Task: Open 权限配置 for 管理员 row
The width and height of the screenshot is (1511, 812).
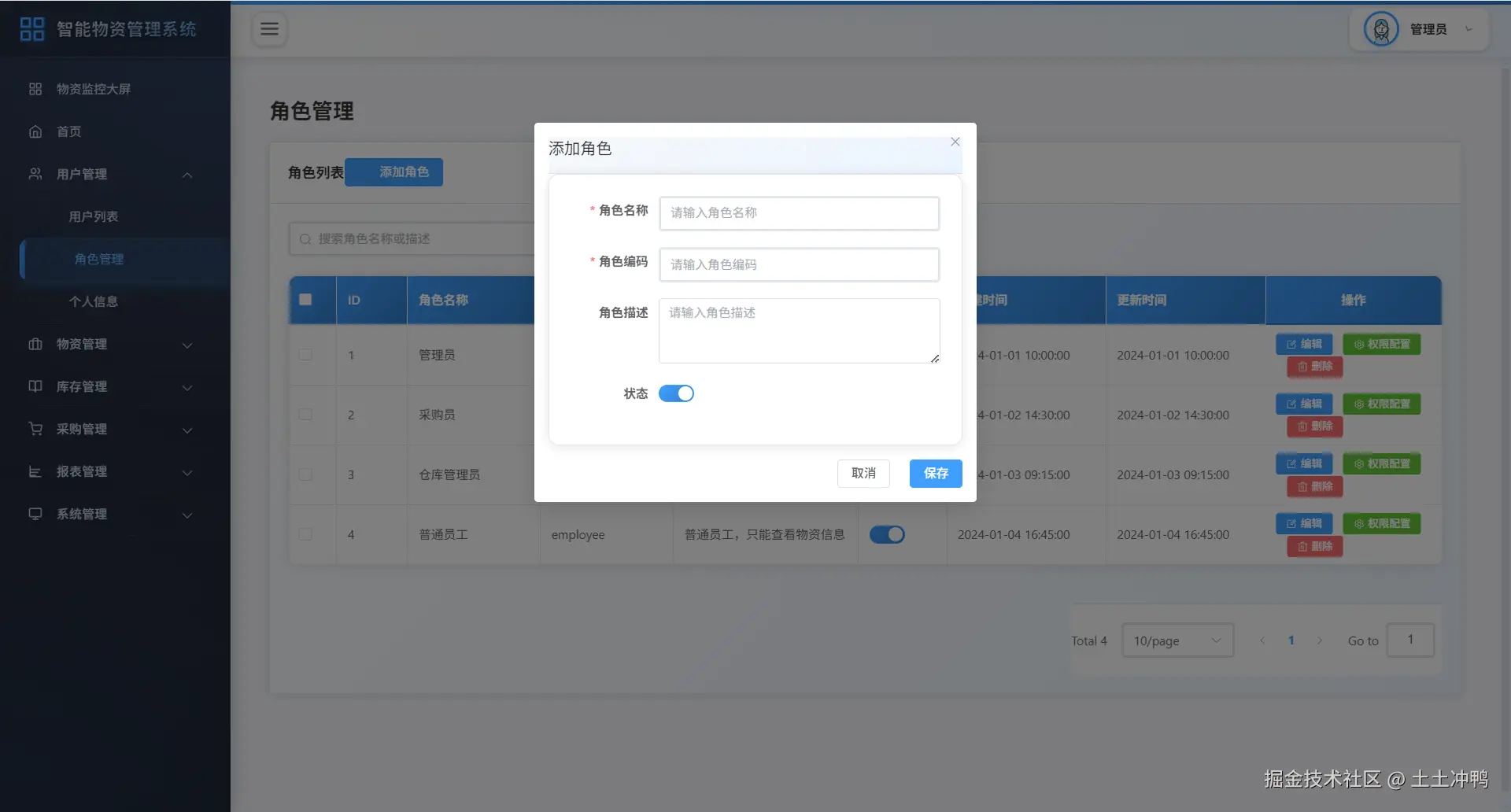Action: (x=1381, y=344)
